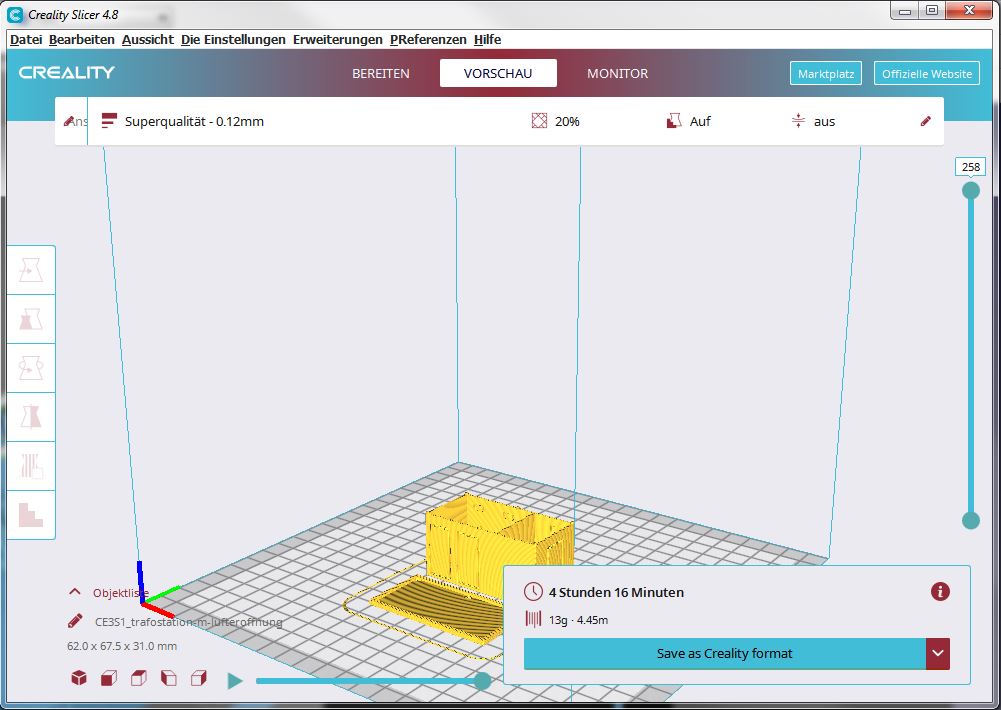
Task: Switch to the 3D perspective view cube
Action: click(x=79, y=677)
